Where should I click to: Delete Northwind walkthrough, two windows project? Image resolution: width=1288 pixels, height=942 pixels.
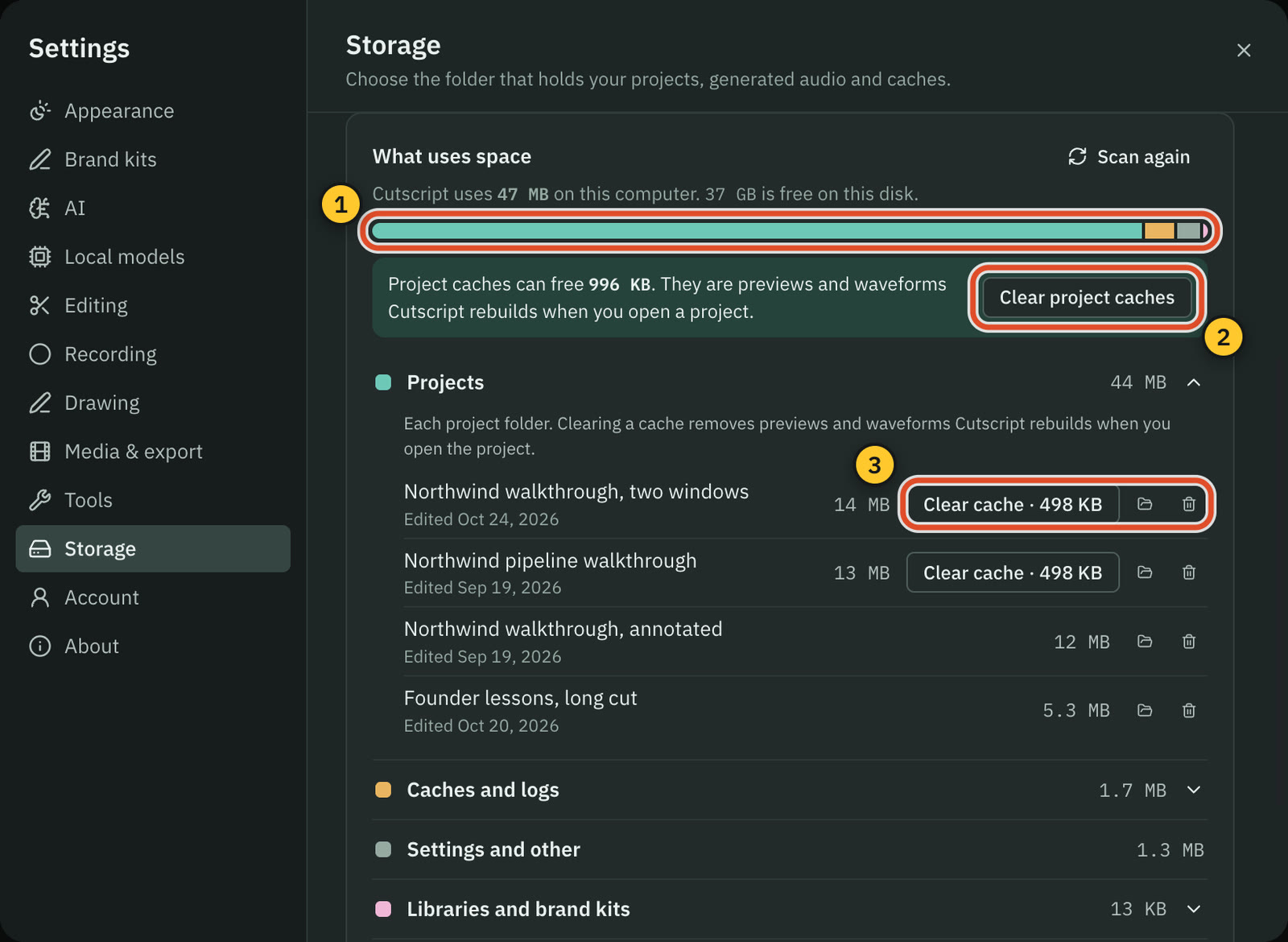pyautogui.click(x=1189, y=504)
